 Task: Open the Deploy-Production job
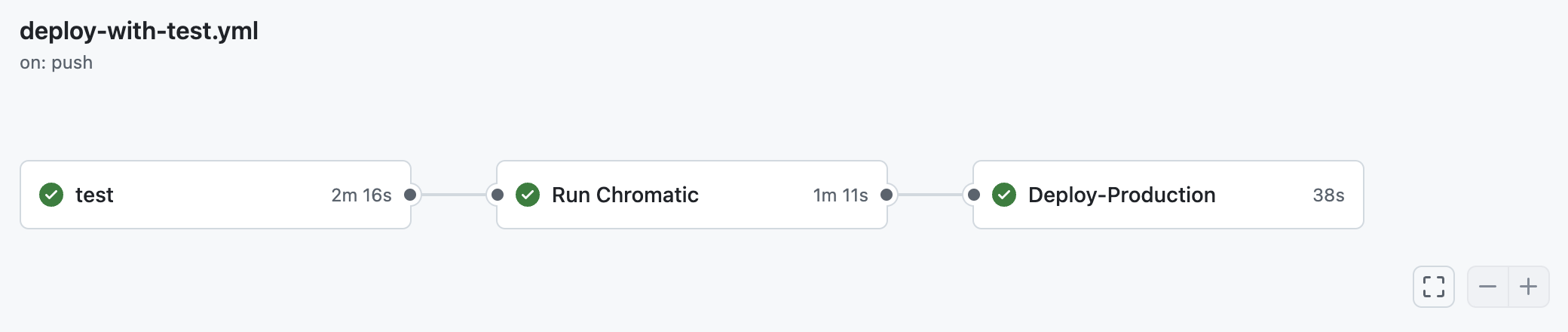click(x=1121, y=195)
